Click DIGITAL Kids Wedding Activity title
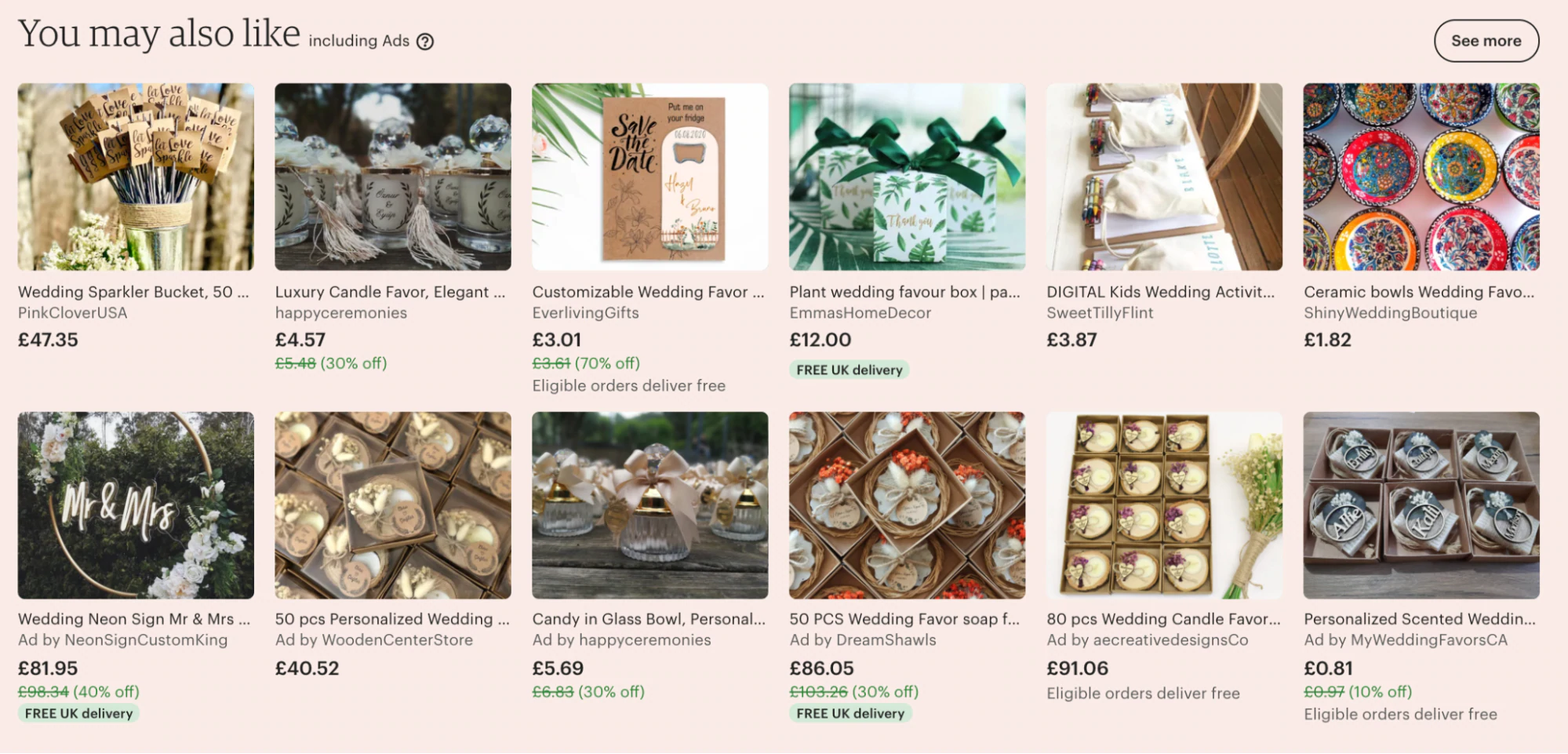This screenshot has height=754, width=1568. coord(1161,292)
